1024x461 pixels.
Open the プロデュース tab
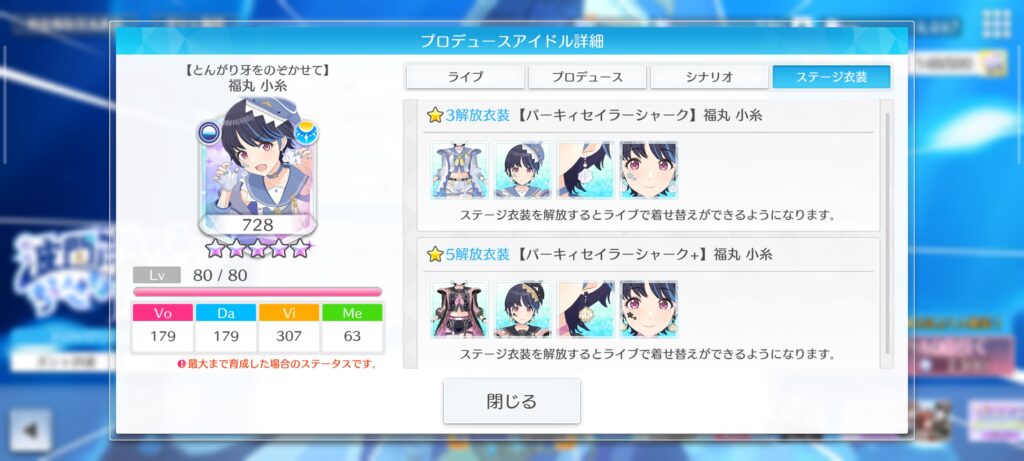tap(587, 77)
